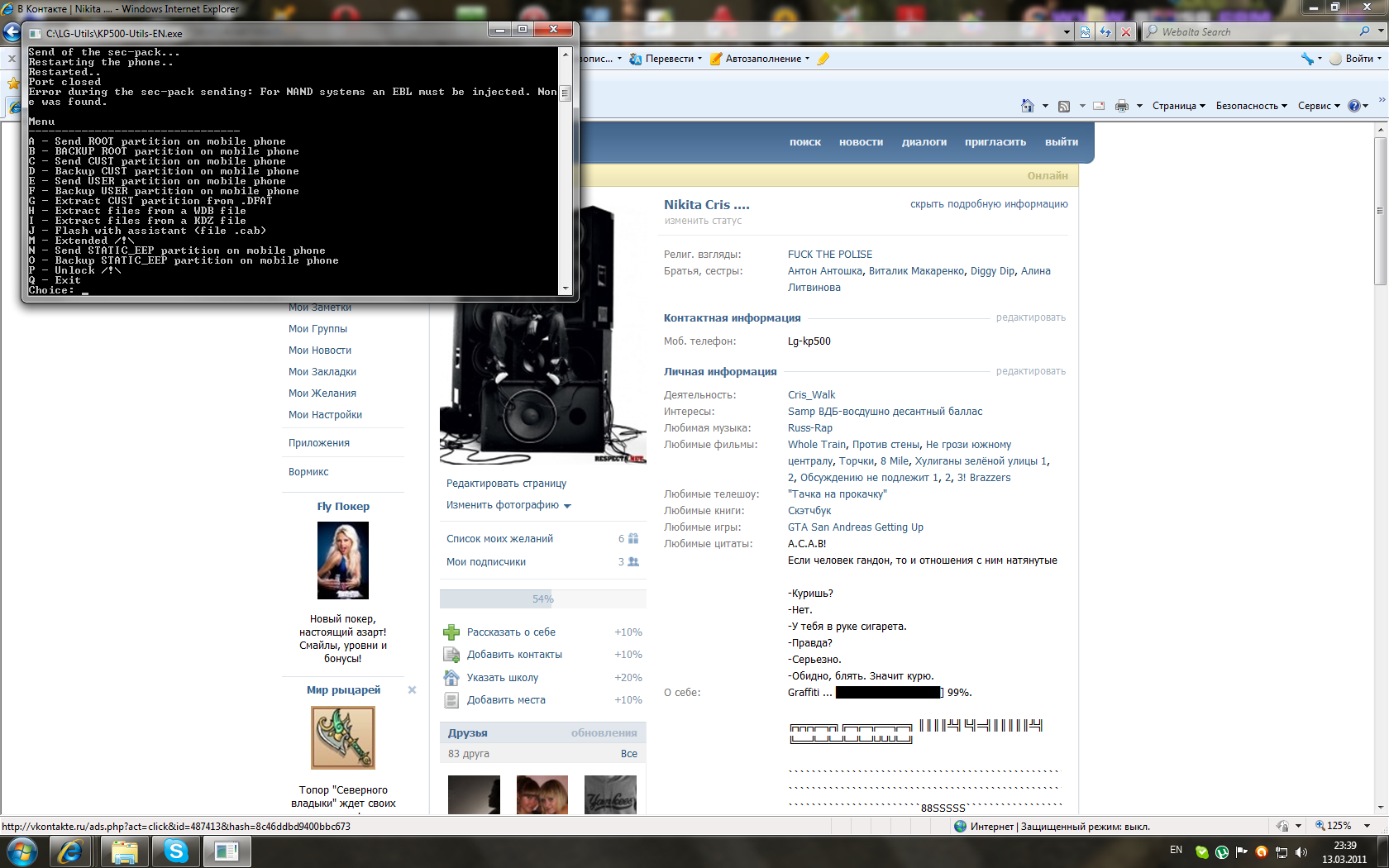Click Все to view all friends
Image resolution: width=1389 pixels, height=868 pixels.
[x=629, y=754]
